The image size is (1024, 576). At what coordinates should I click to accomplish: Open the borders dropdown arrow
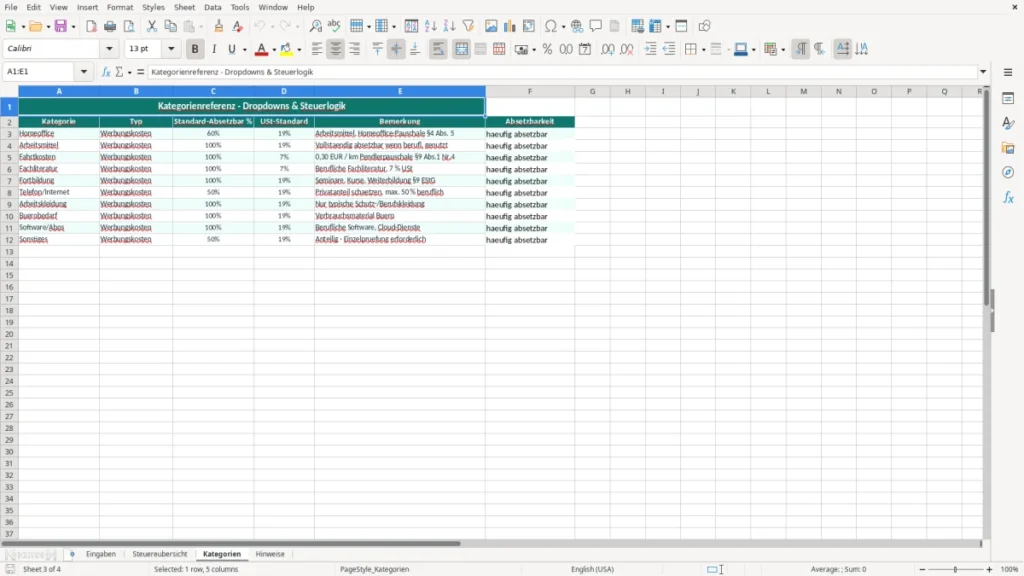click(703, 50)
